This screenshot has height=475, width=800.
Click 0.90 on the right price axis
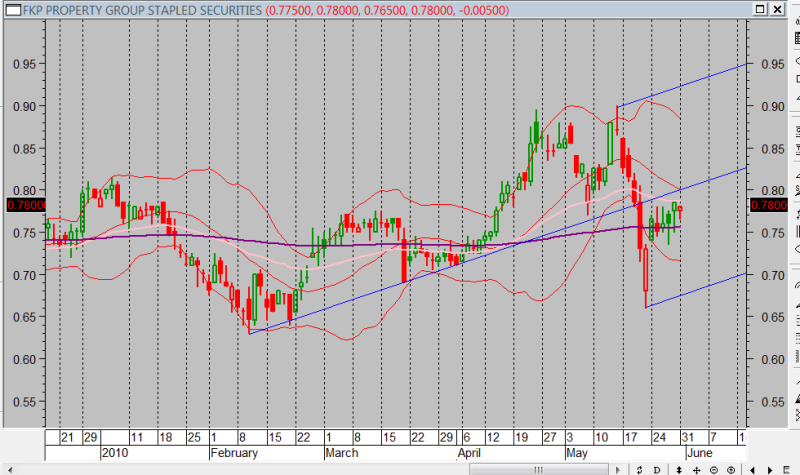pos(773,107)
